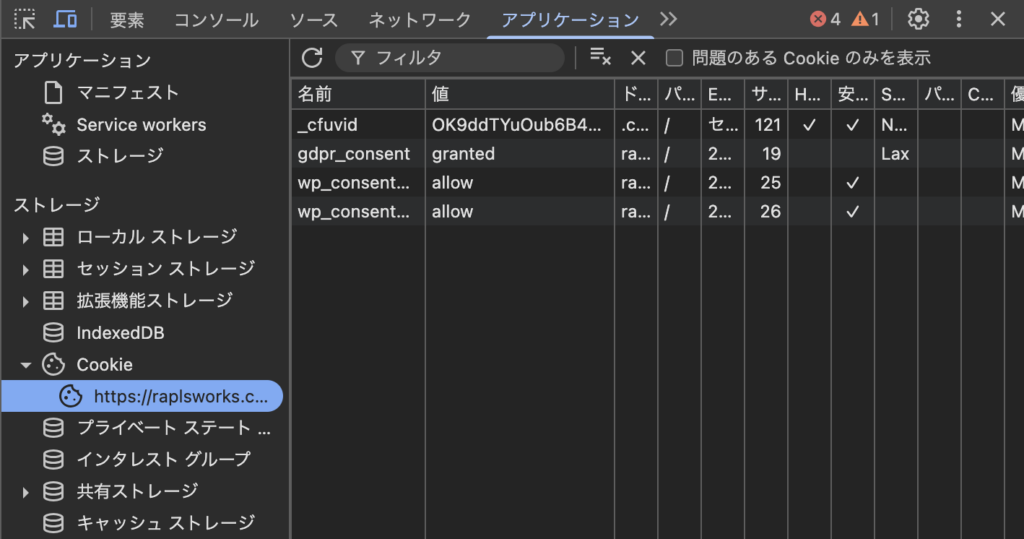Toggle the problematic-Cookie-only checkbox
This screenshot has height=539, width=1024.
[674, 58]
